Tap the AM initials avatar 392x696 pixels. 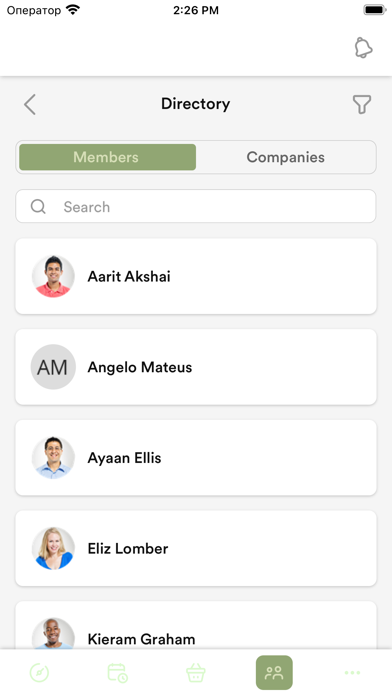point(53,367)
